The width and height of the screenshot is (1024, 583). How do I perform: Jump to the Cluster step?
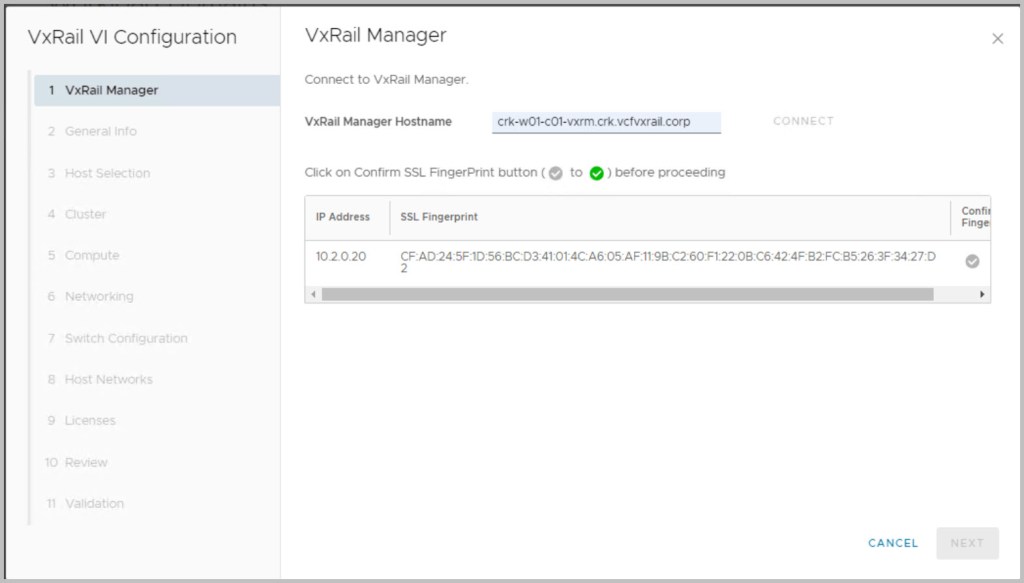(85, 214)
